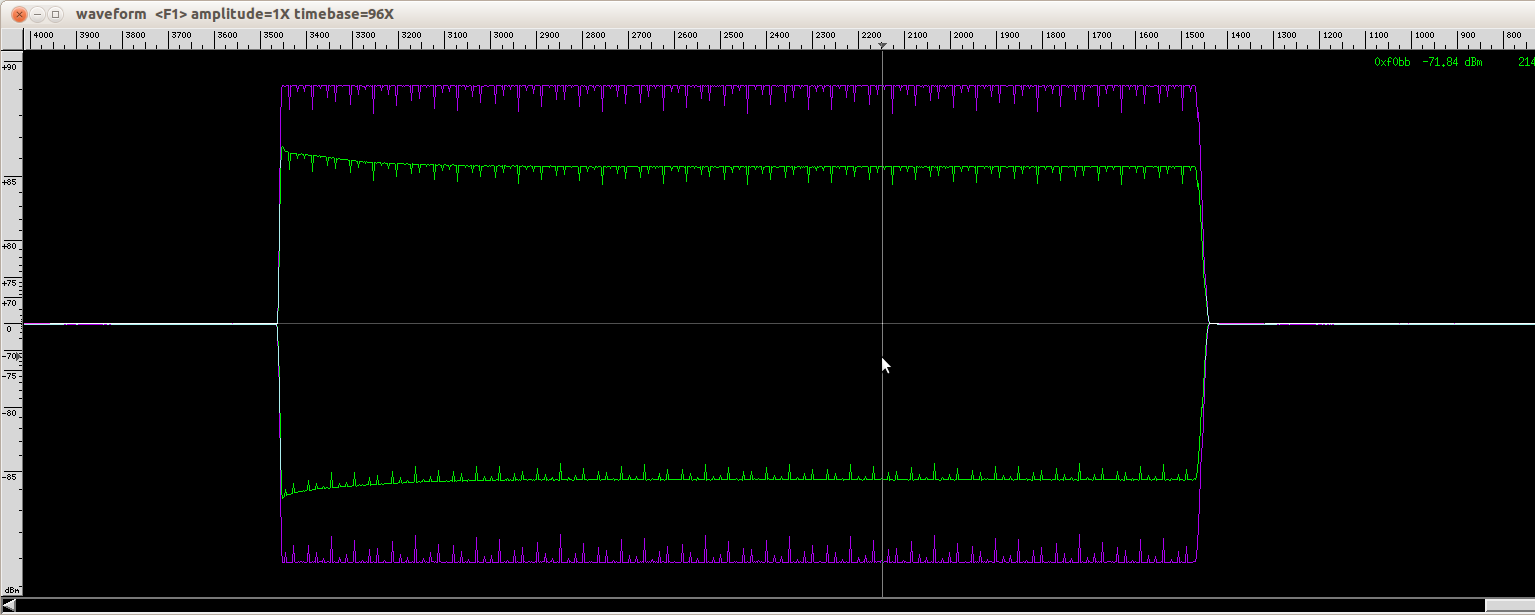Click the 3900 mark on time ruler
This screenshot has height=615, width=1535.
(89, 36)
